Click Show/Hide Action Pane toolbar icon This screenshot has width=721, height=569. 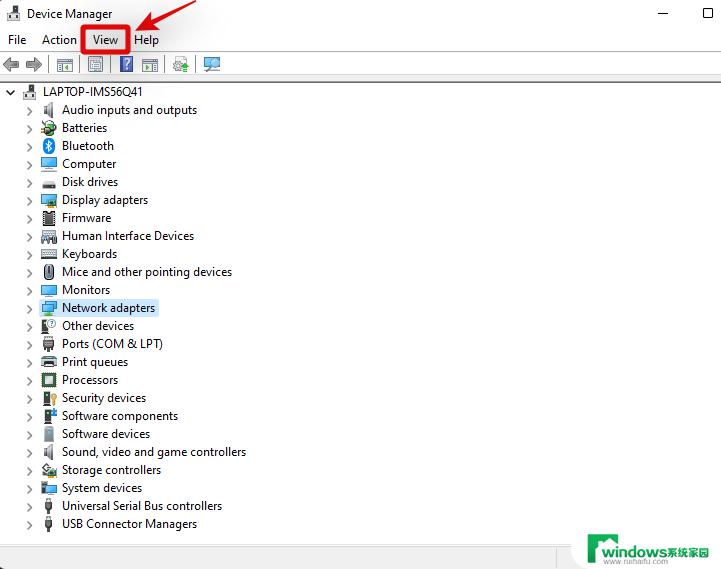(x=150, y=65)
